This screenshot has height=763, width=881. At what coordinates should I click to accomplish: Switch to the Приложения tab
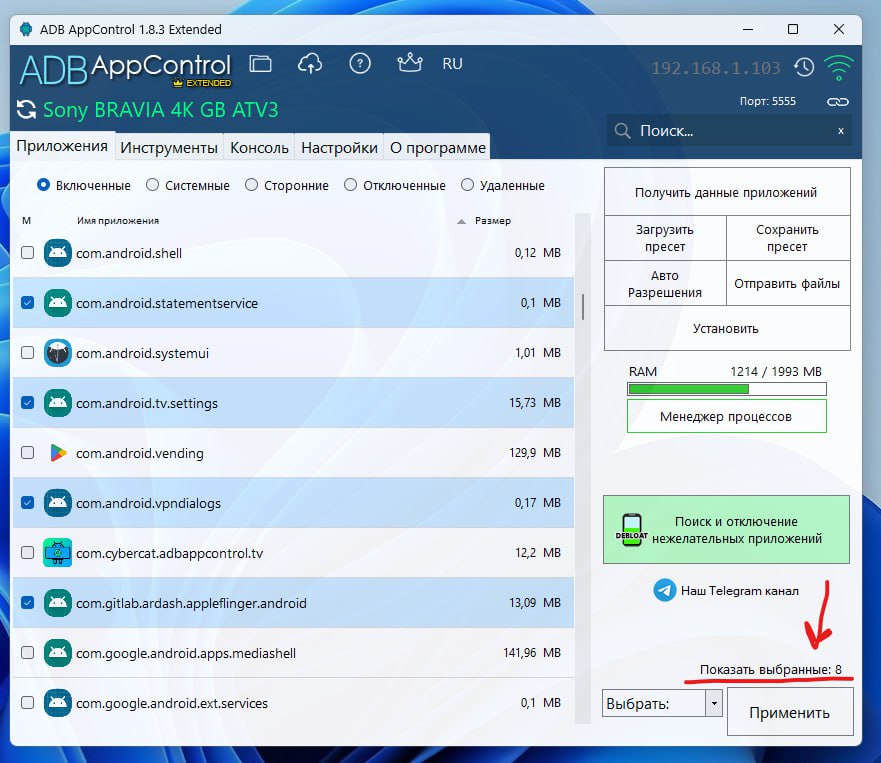point(62,146)
